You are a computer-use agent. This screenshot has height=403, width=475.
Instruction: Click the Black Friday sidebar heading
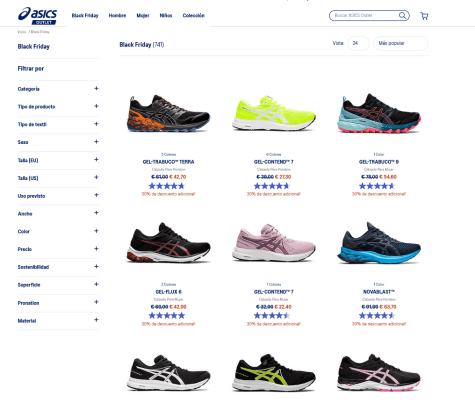[34, 47]
